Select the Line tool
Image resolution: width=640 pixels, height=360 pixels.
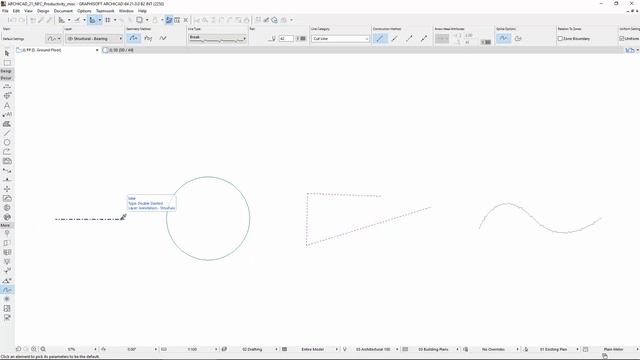click(x=7, y=133)
